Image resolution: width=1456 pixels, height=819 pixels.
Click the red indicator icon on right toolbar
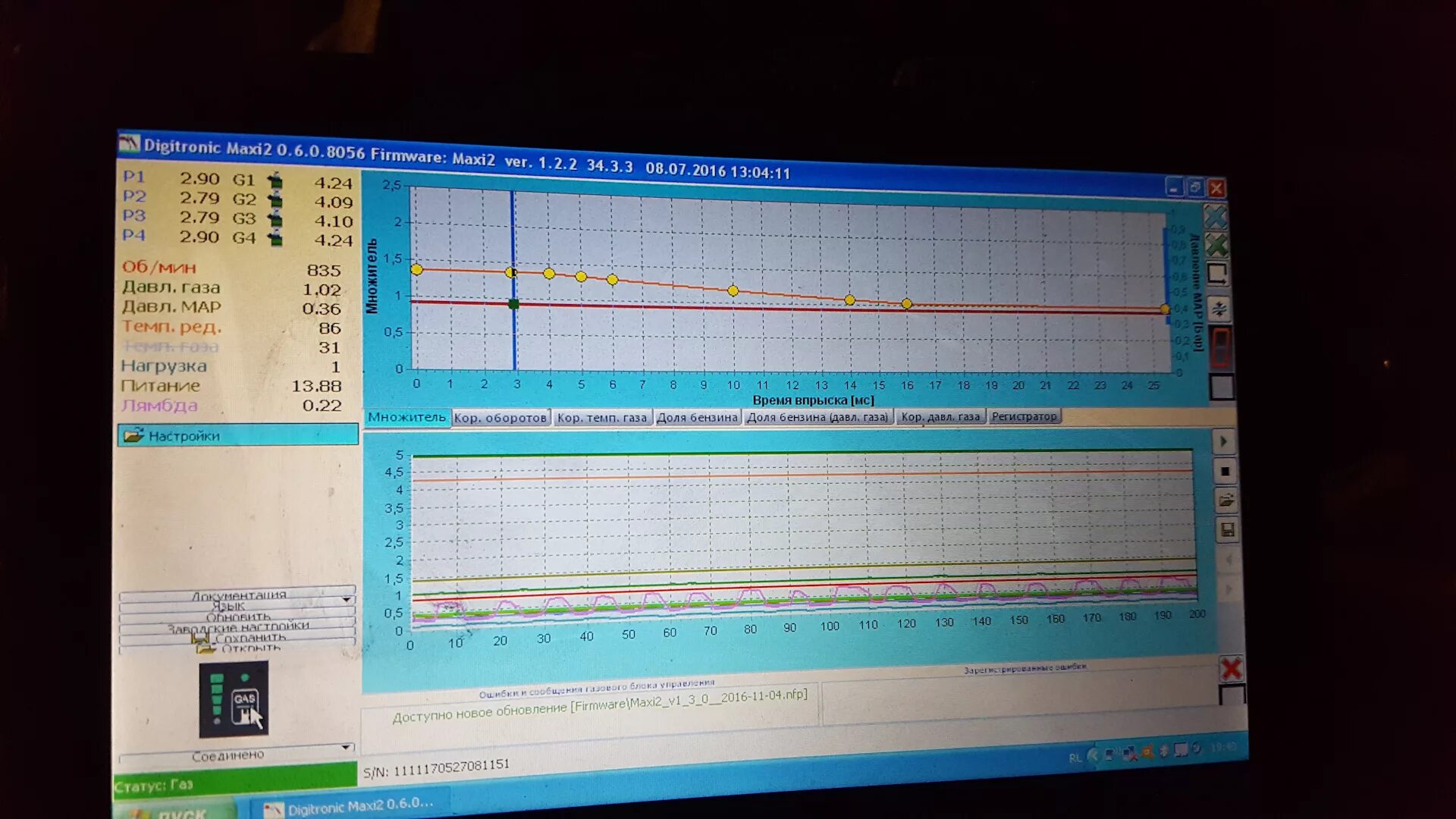(1221, 347)
